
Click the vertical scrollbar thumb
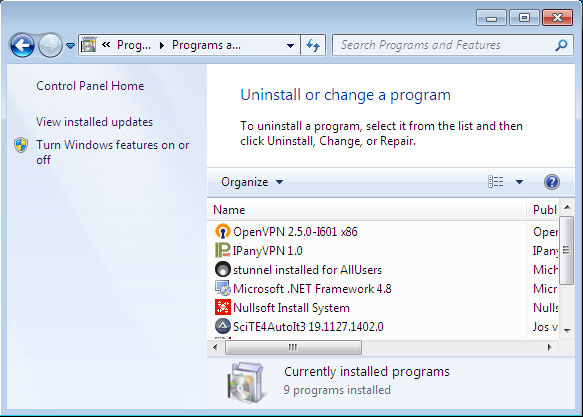coord(566,250)
